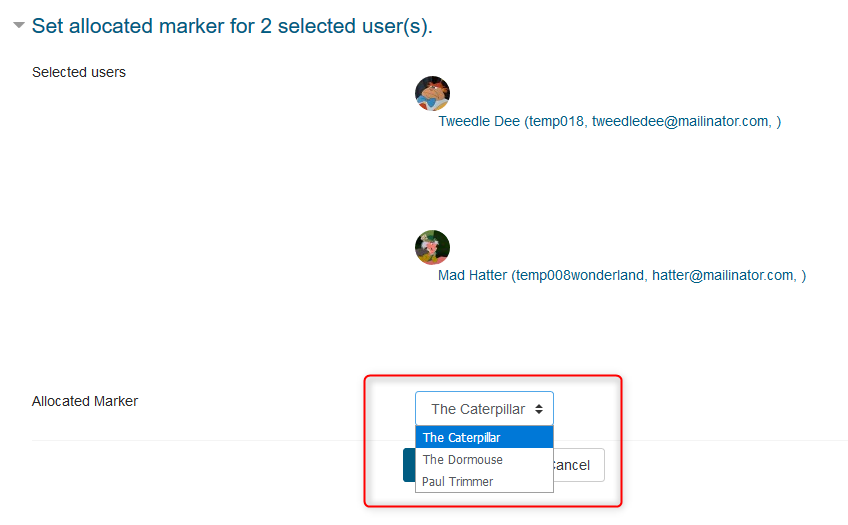The height and width of the screenshot is (525, 848).
Task: Open Mad Hatter's user profile link
Action: [621, 275]
